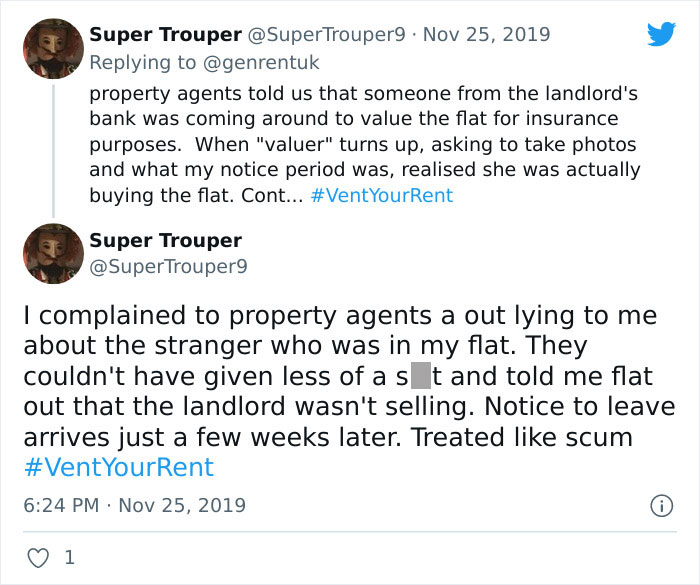
Task: Click the @SuperTrouper9 handle below the second name
Action: point(168,266)
